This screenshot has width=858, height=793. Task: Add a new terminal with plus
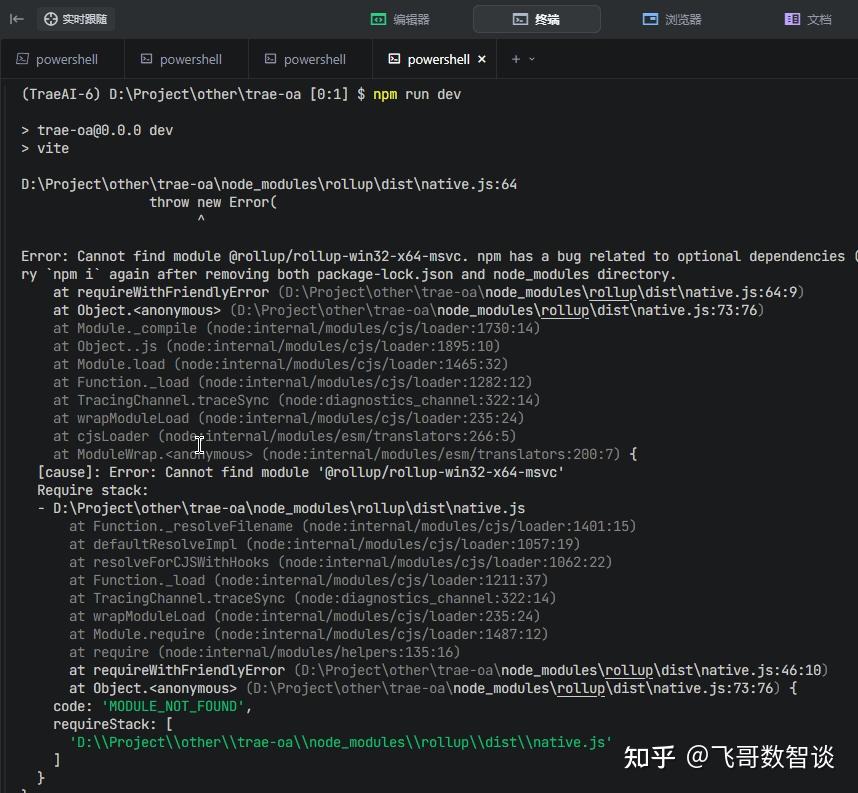coord(515,59)
